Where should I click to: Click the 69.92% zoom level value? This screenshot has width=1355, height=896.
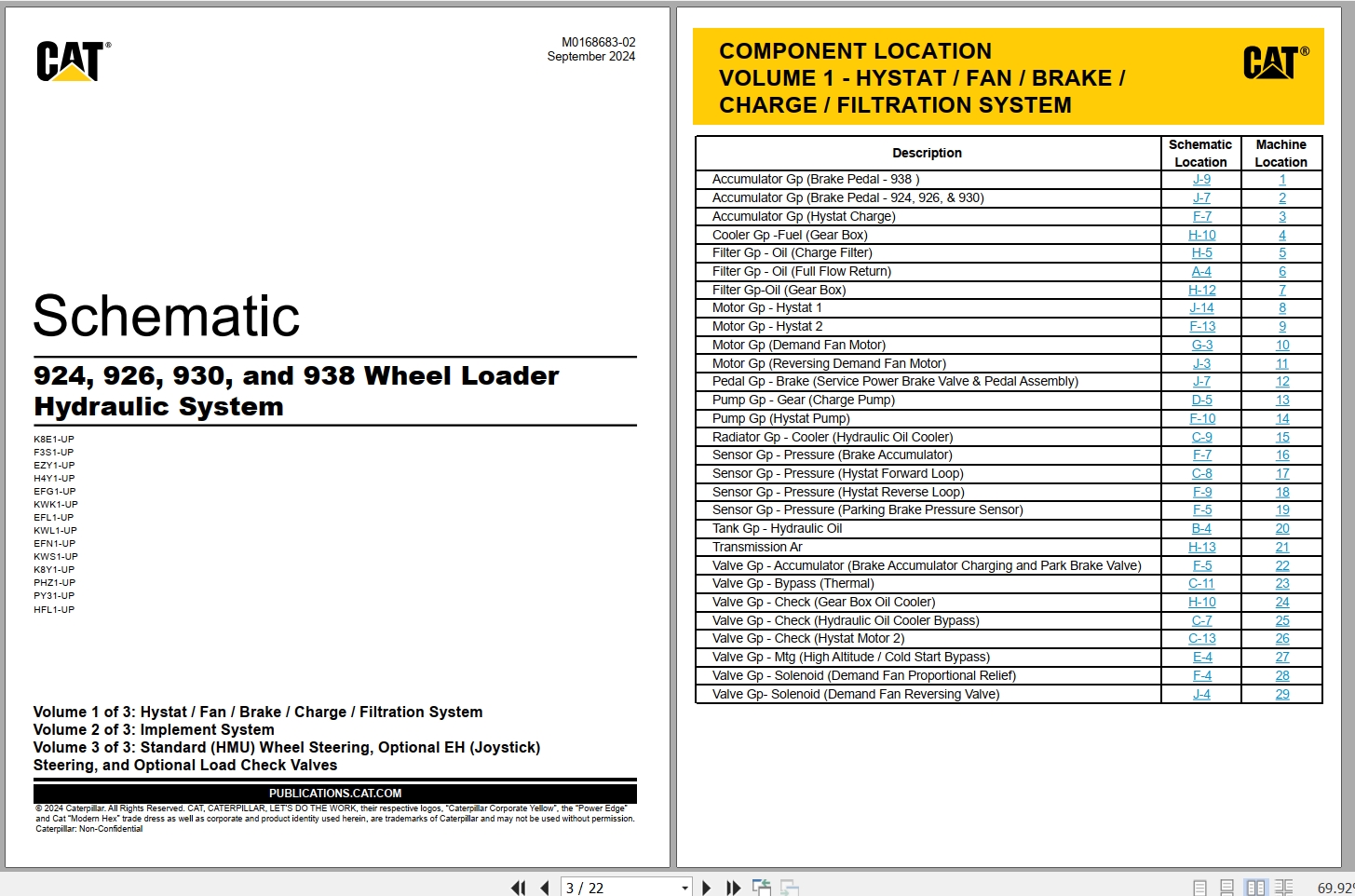(x=1335, y=888)
